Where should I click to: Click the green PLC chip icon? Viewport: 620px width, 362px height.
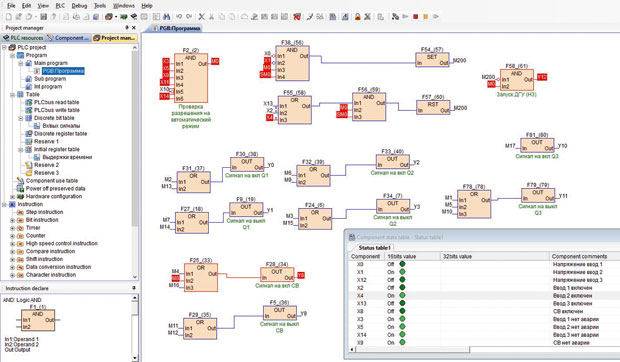tap(123, 17)
